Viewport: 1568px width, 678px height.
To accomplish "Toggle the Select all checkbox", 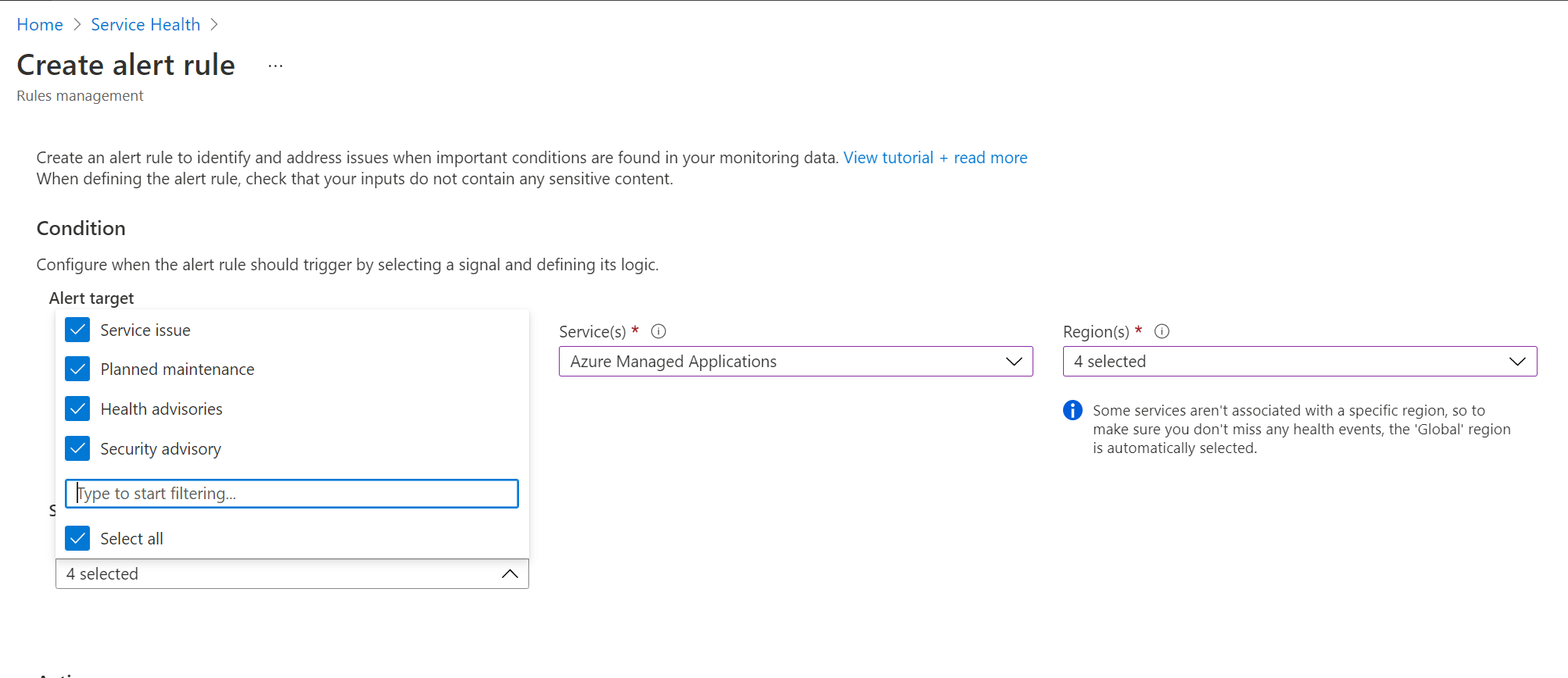I will 77,538.
